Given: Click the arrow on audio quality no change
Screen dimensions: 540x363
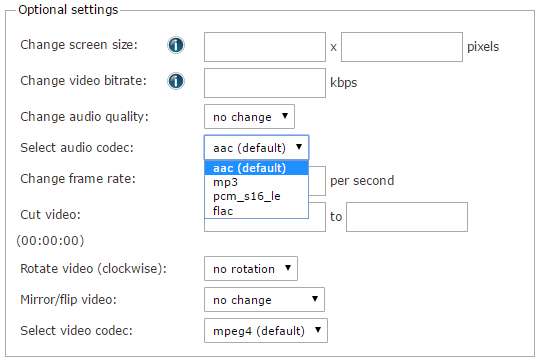Looking at the screenshot, I should (285, 116).
